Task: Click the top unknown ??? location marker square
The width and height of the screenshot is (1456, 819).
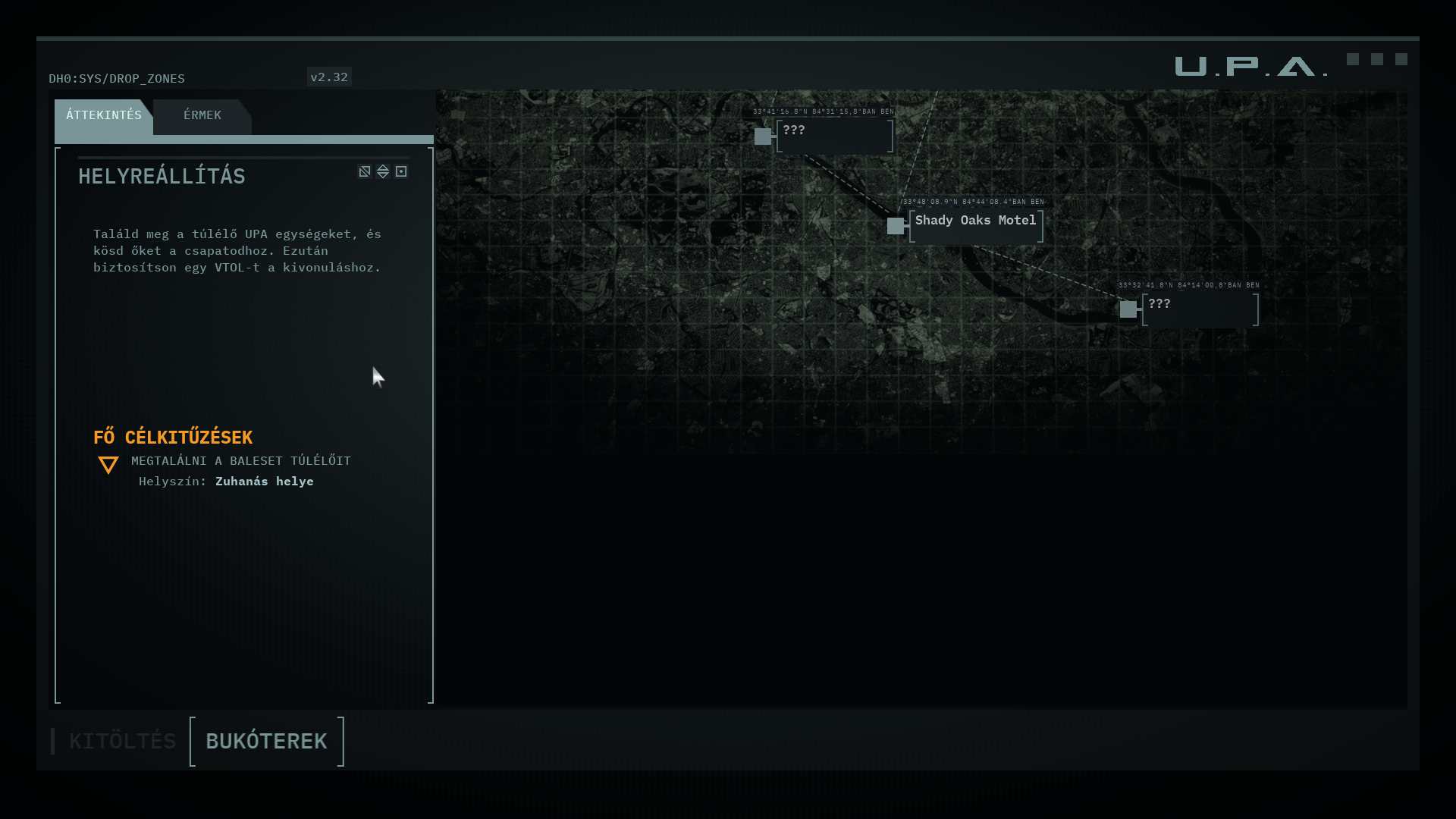Action: click(x=763, y=136)
